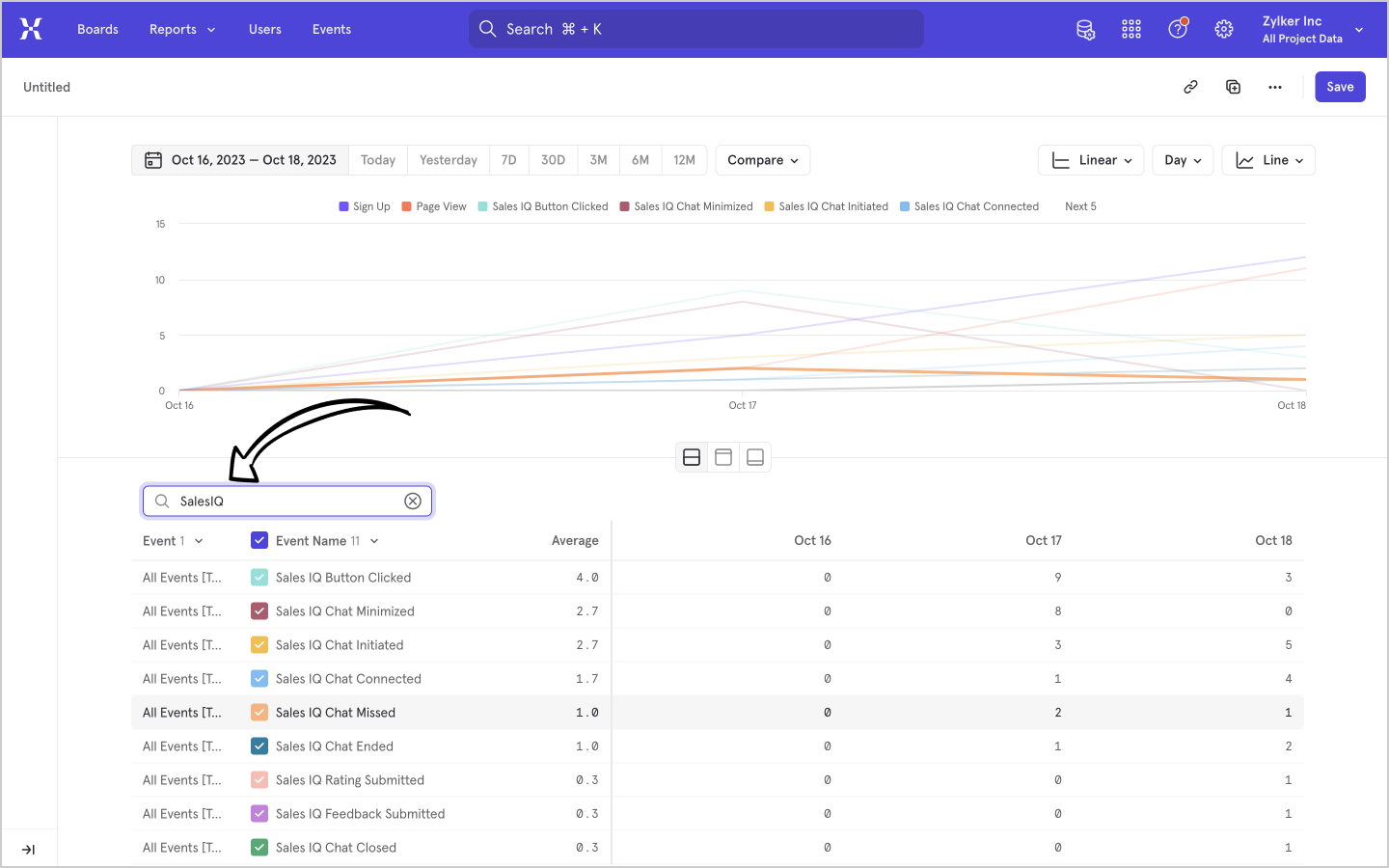The width and height of the screenshot is (1389, 868).
Task: Open the Line chart type dropdown
Action: tap(1268, 160)
